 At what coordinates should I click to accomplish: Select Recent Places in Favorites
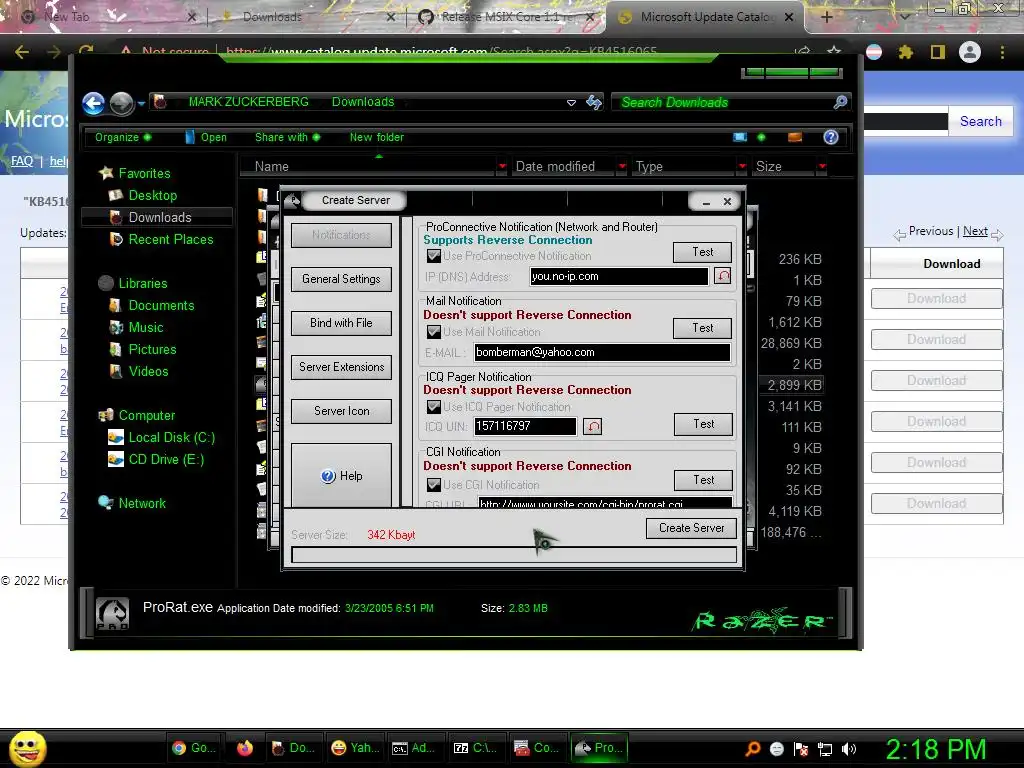point(170,239)
